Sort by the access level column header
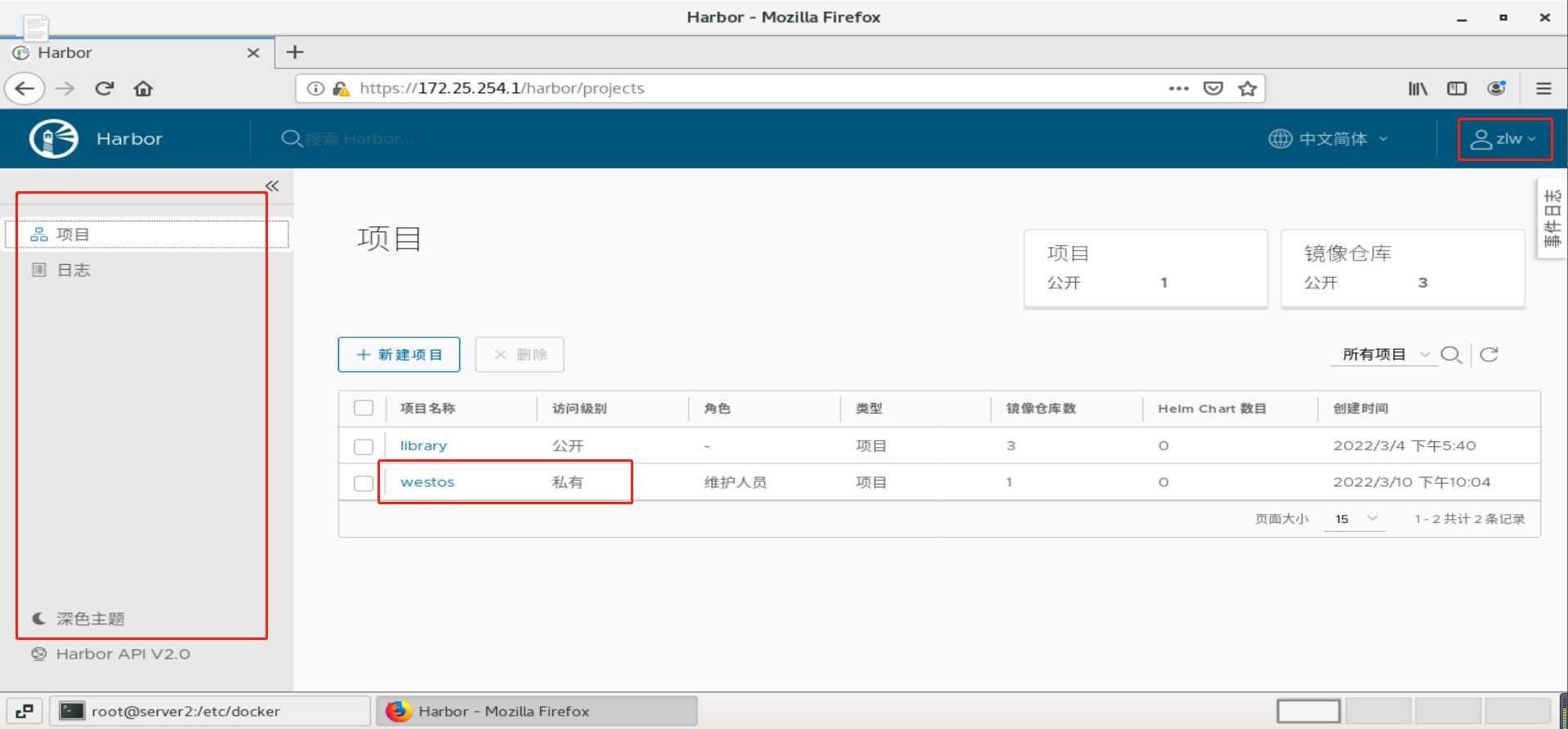Screen dimensions: 1568x729 [x=579, y=409]
